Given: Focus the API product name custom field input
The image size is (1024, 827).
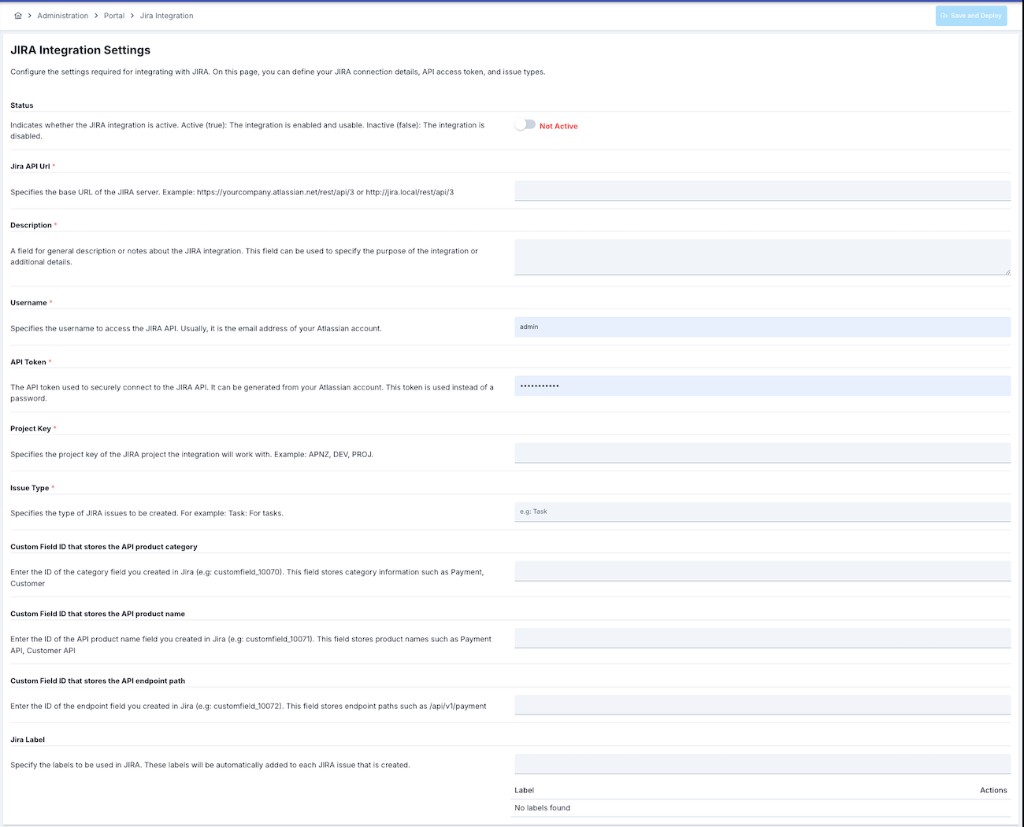Looking at the screenshot, I should tap(762, 638).
